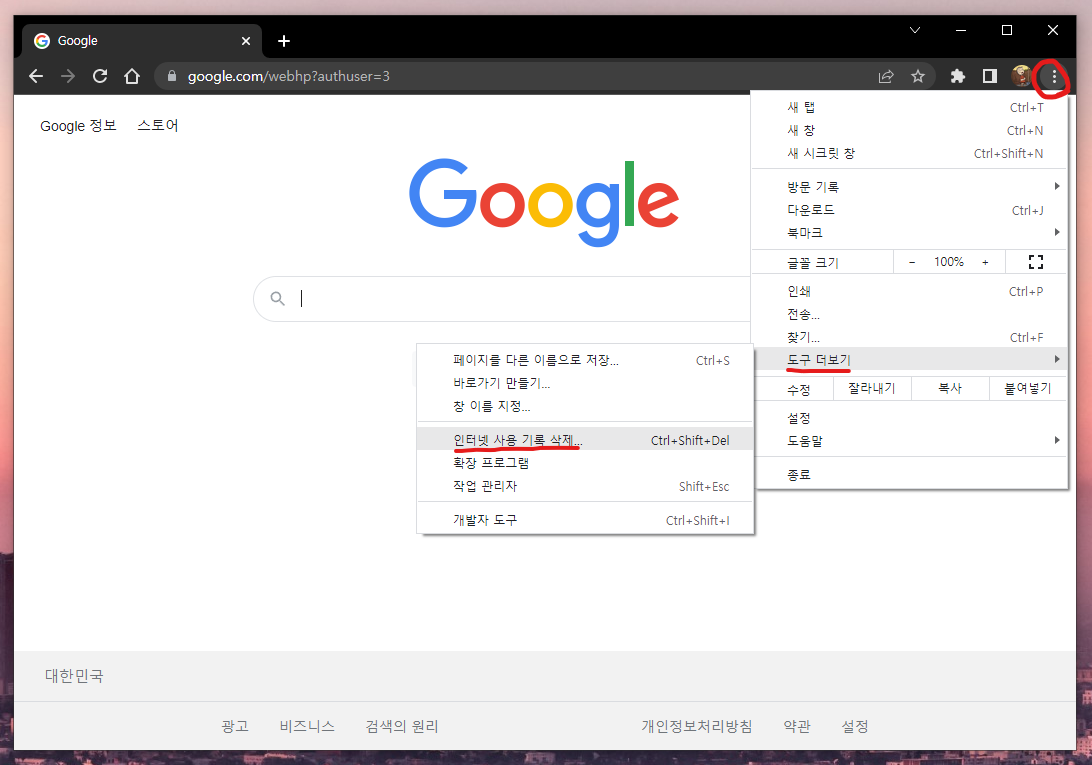Click the address bar URL
1092x765 pixels.
[x=288, y=77]
